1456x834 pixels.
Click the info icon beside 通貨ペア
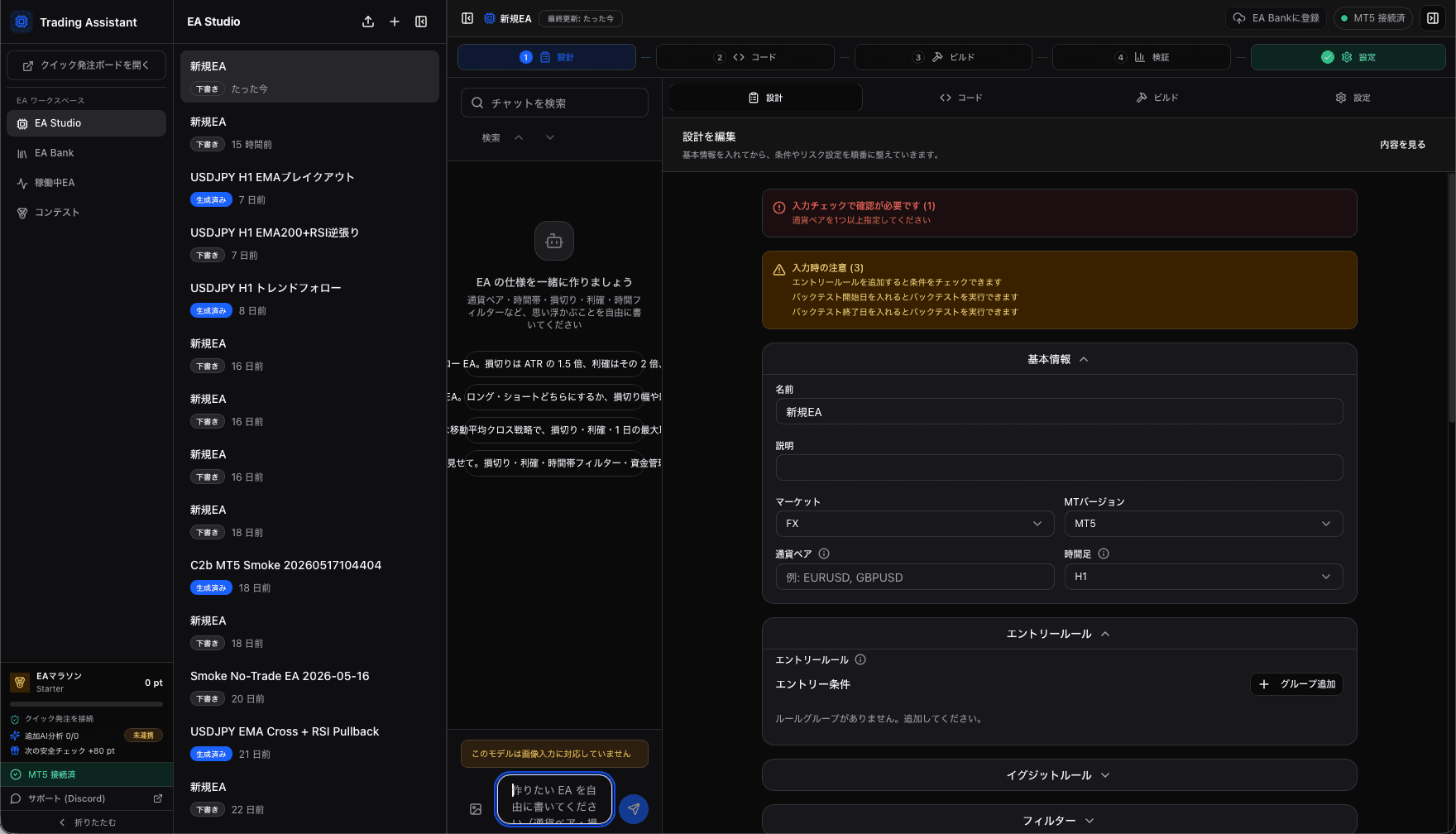[x=824, y=554]
